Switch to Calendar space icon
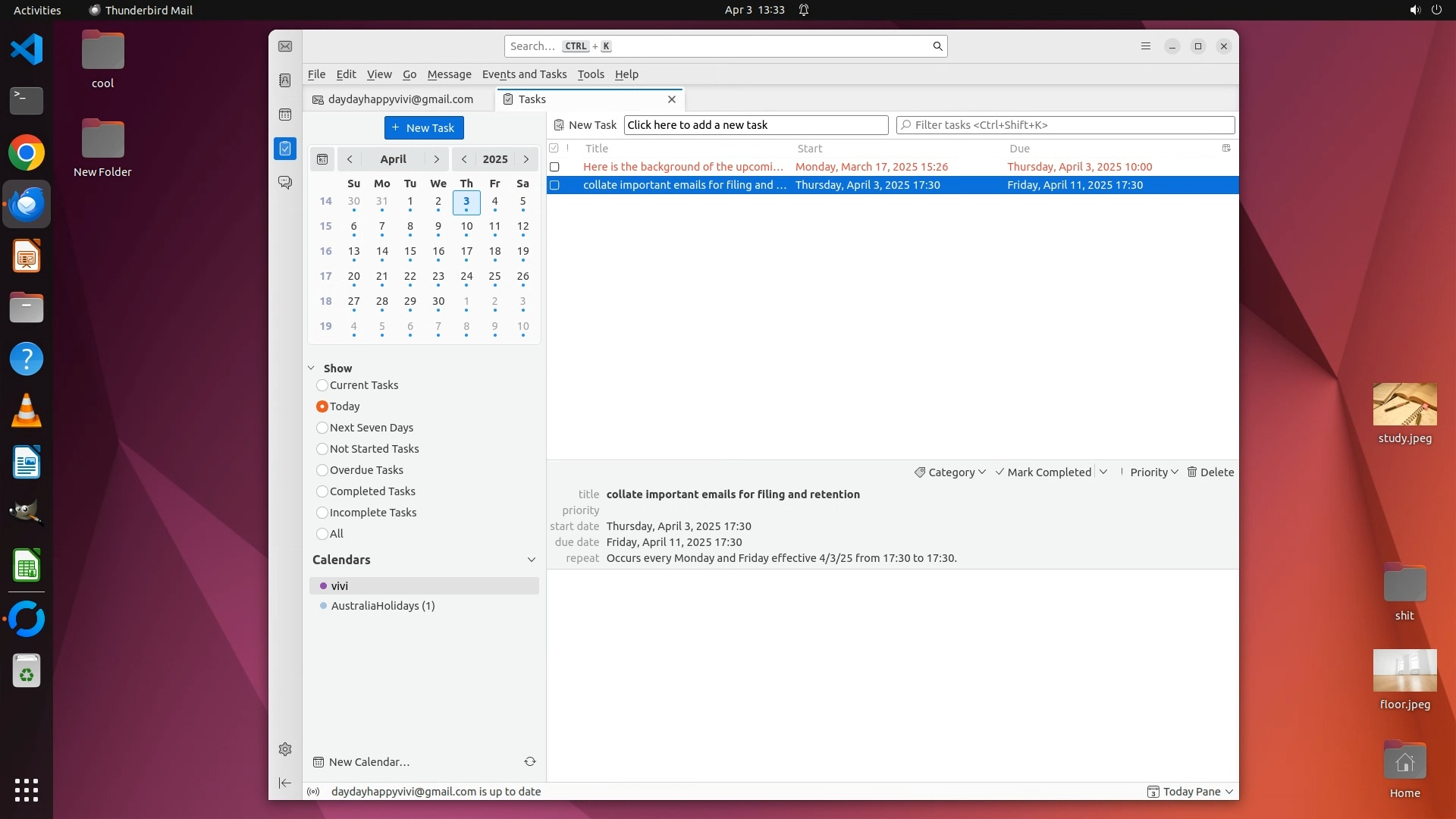 click(x=285, y=115)
